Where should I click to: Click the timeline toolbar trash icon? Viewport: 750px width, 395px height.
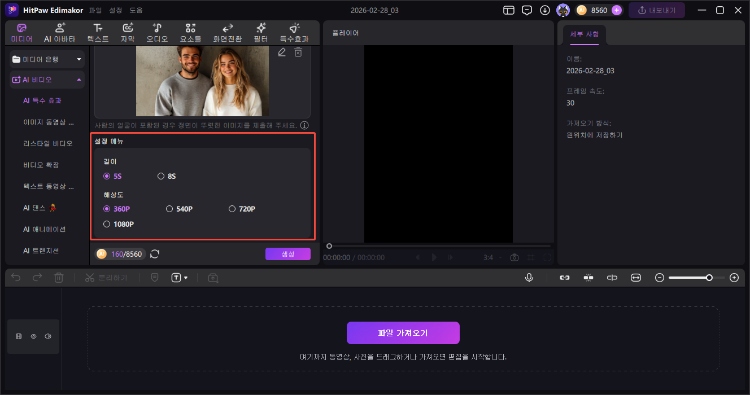click(x=59, y=277)
